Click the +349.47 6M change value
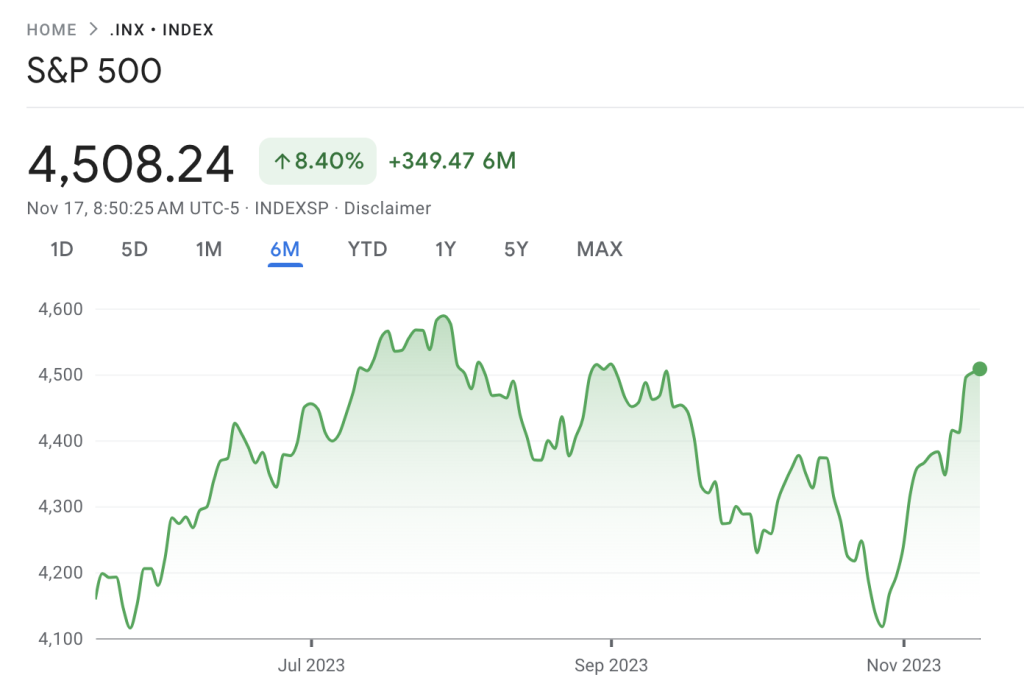This screenshot has height=700, width=1024. tap(452, 161)
